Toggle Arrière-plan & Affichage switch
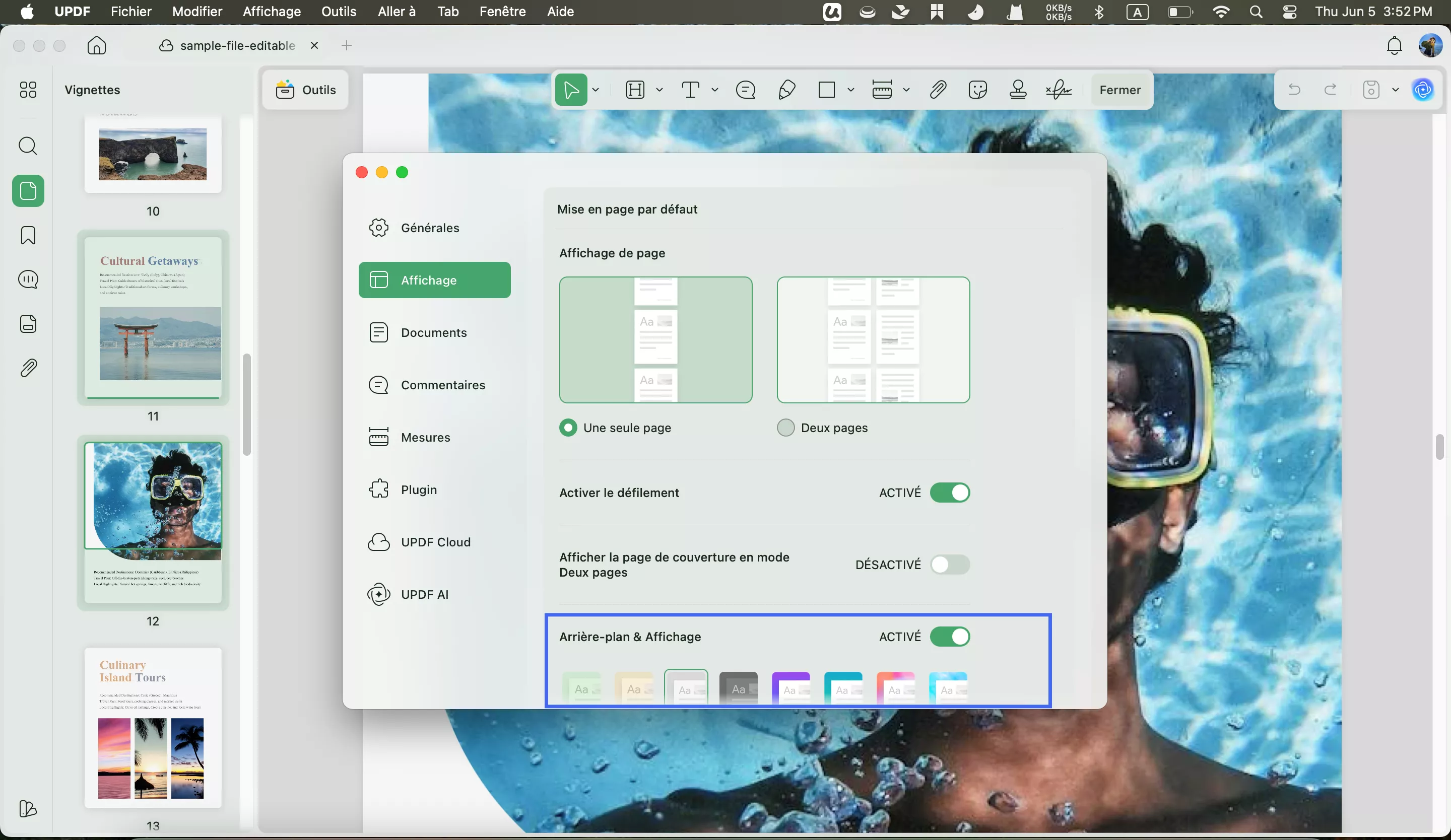This screenshot has width=1451, height=840. 950,637
